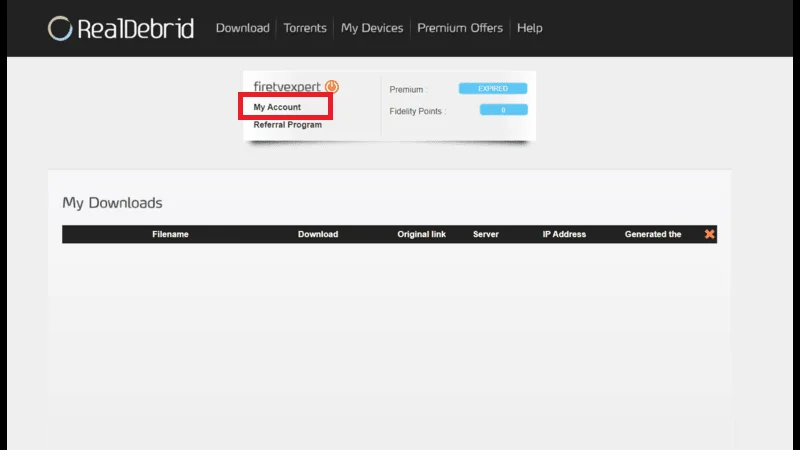
Task: Click the Download column header
Action: (x=318, y=234)
